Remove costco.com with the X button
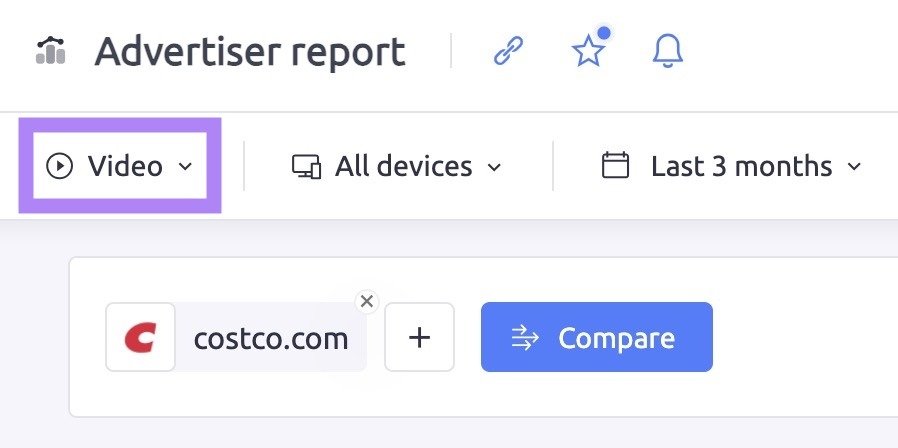Image resolution: width=898 pixels, height=448 pixels. pyautogui.click(x=367, y=301)
